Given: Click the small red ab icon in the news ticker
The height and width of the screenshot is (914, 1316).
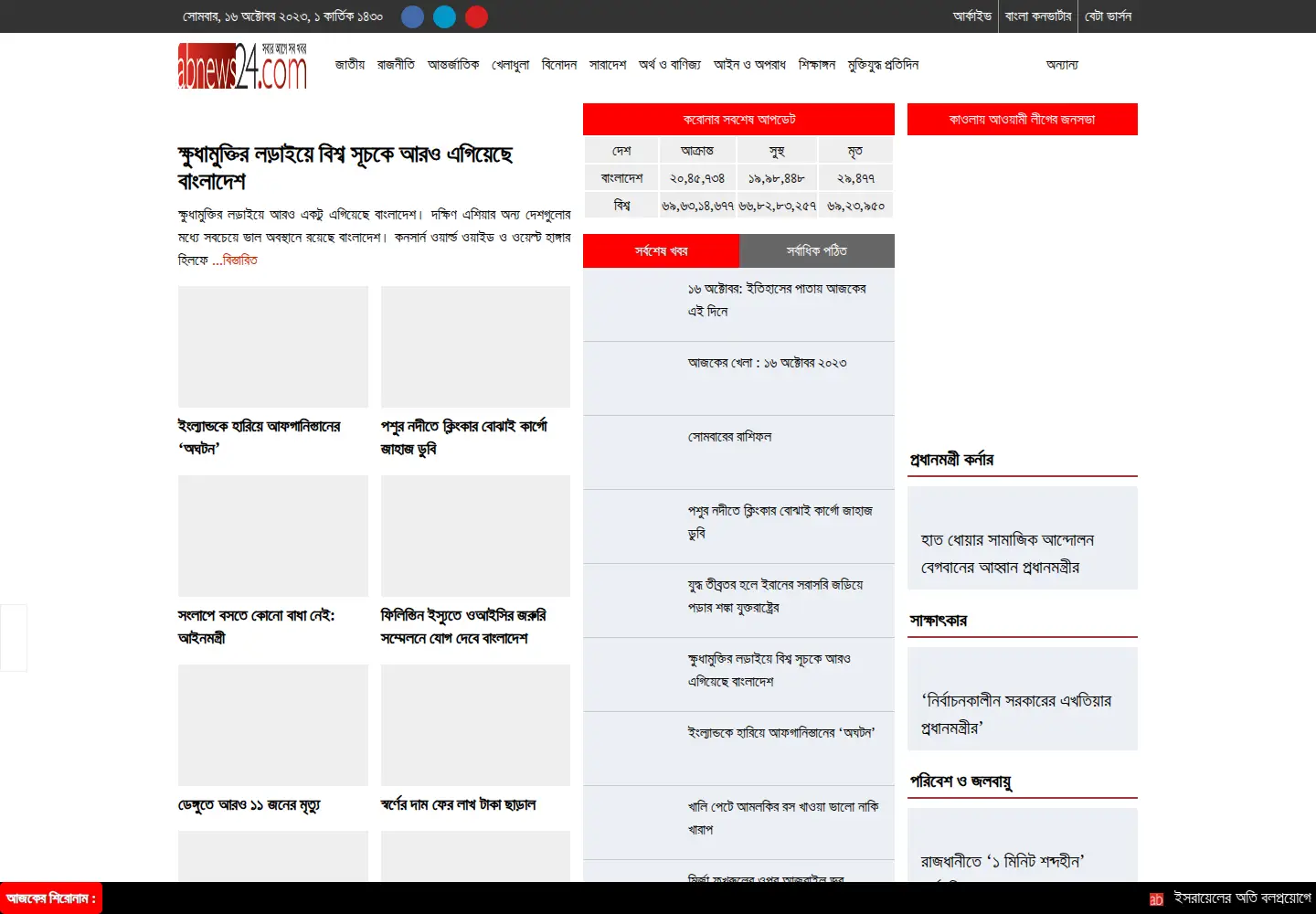Looking at the screenshot, I should coord(1156,899).
